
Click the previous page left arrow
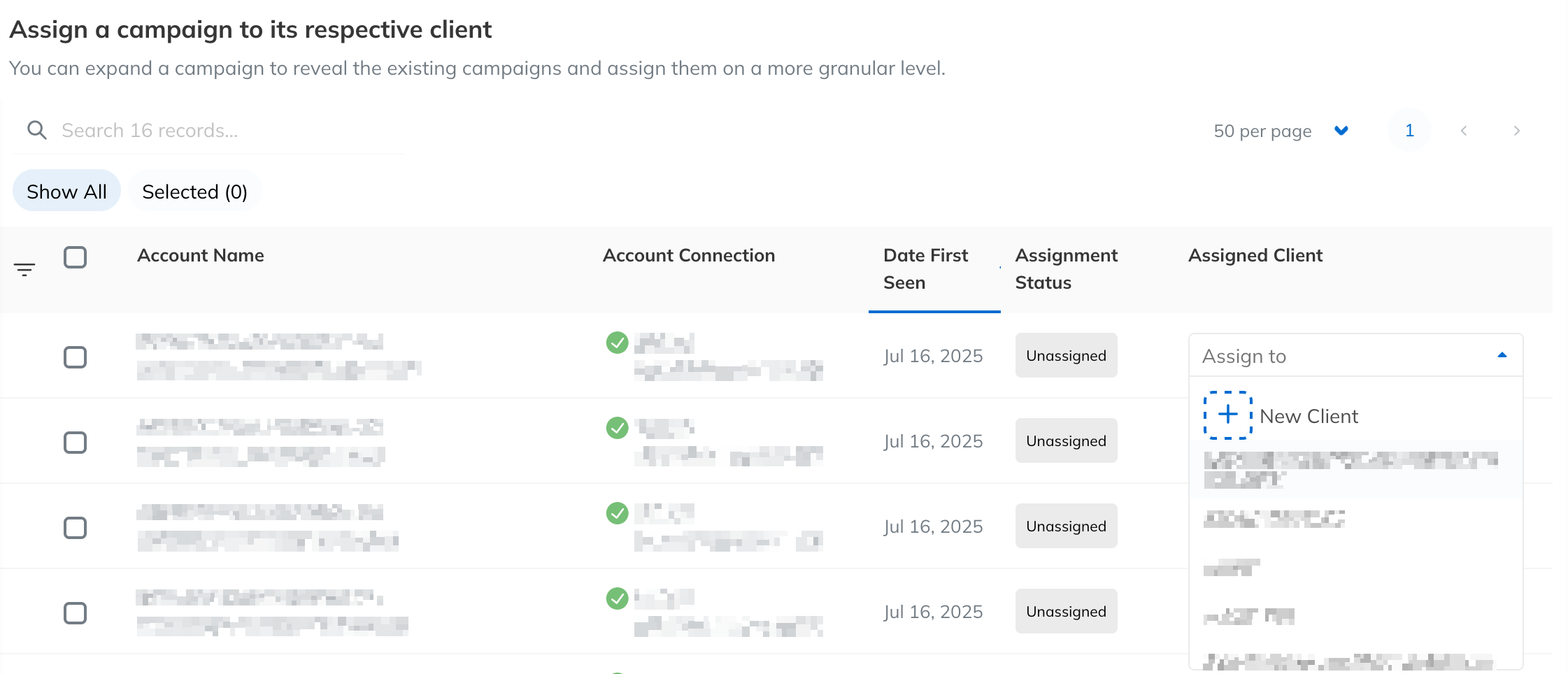point(1463,131)
